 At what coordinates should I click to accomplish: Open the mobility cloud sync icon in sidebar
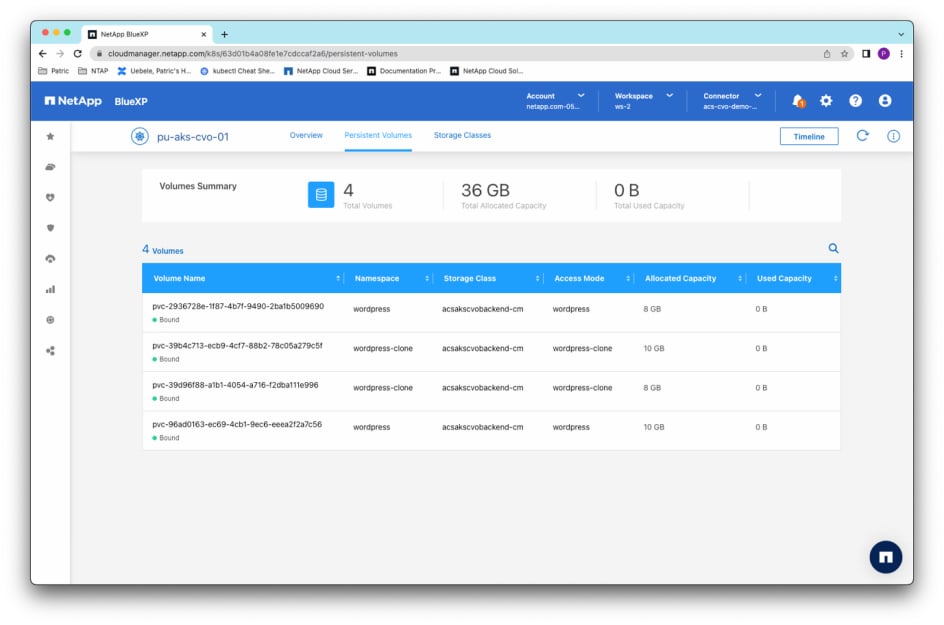[x=51, y=259]
